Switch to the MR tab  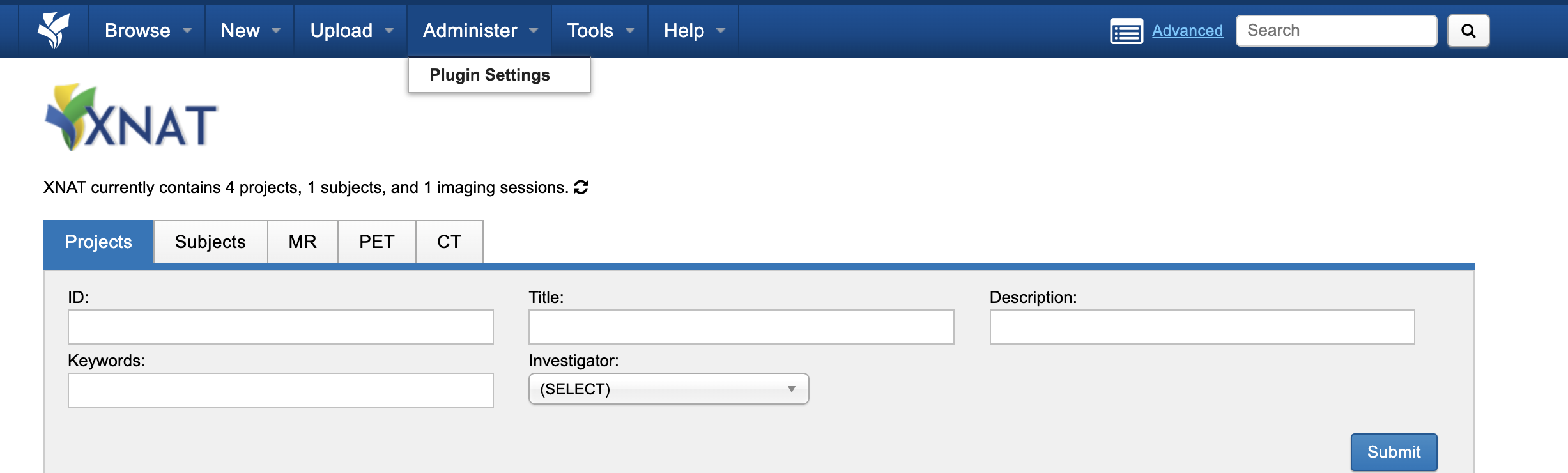click(302, 242)
